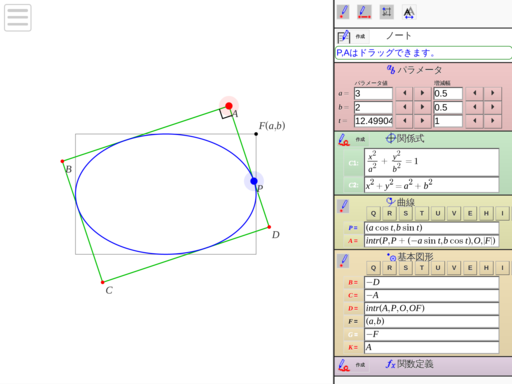Increase parameter t value
Screen dimensions: 512x384
422,121
